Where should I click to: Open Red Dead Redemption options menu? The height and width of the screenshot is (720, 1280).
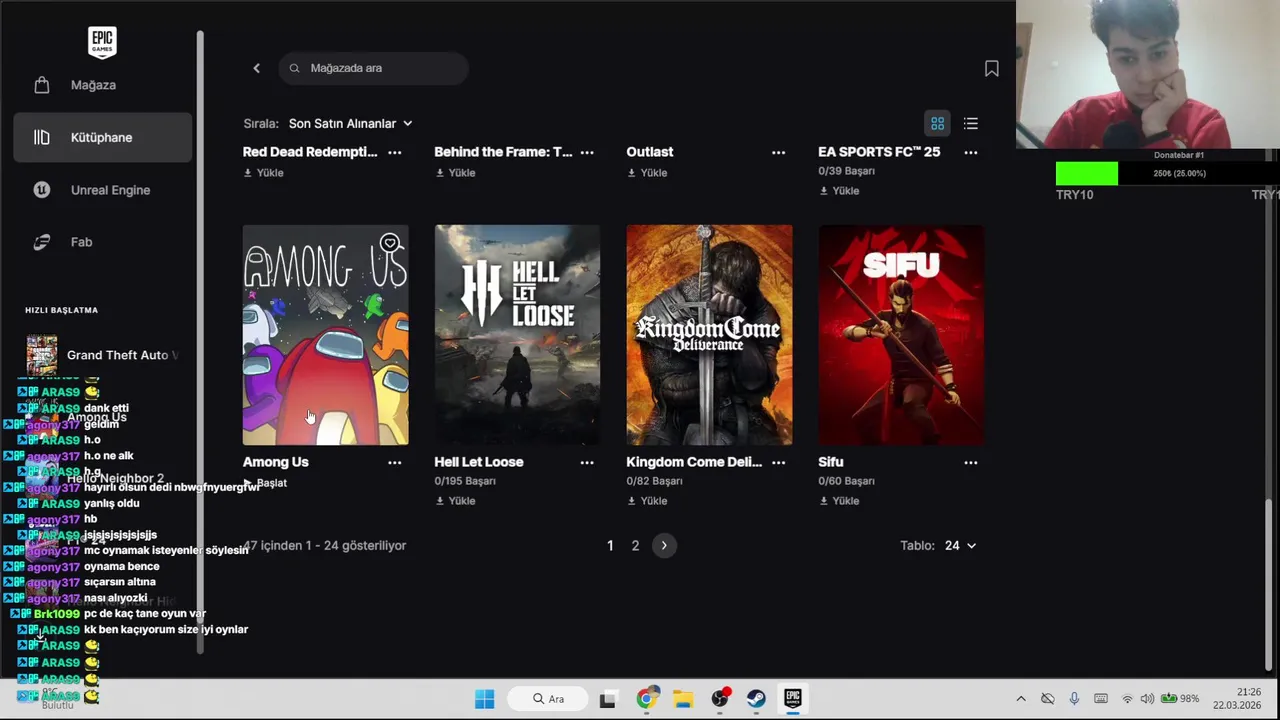pos(395,152)
